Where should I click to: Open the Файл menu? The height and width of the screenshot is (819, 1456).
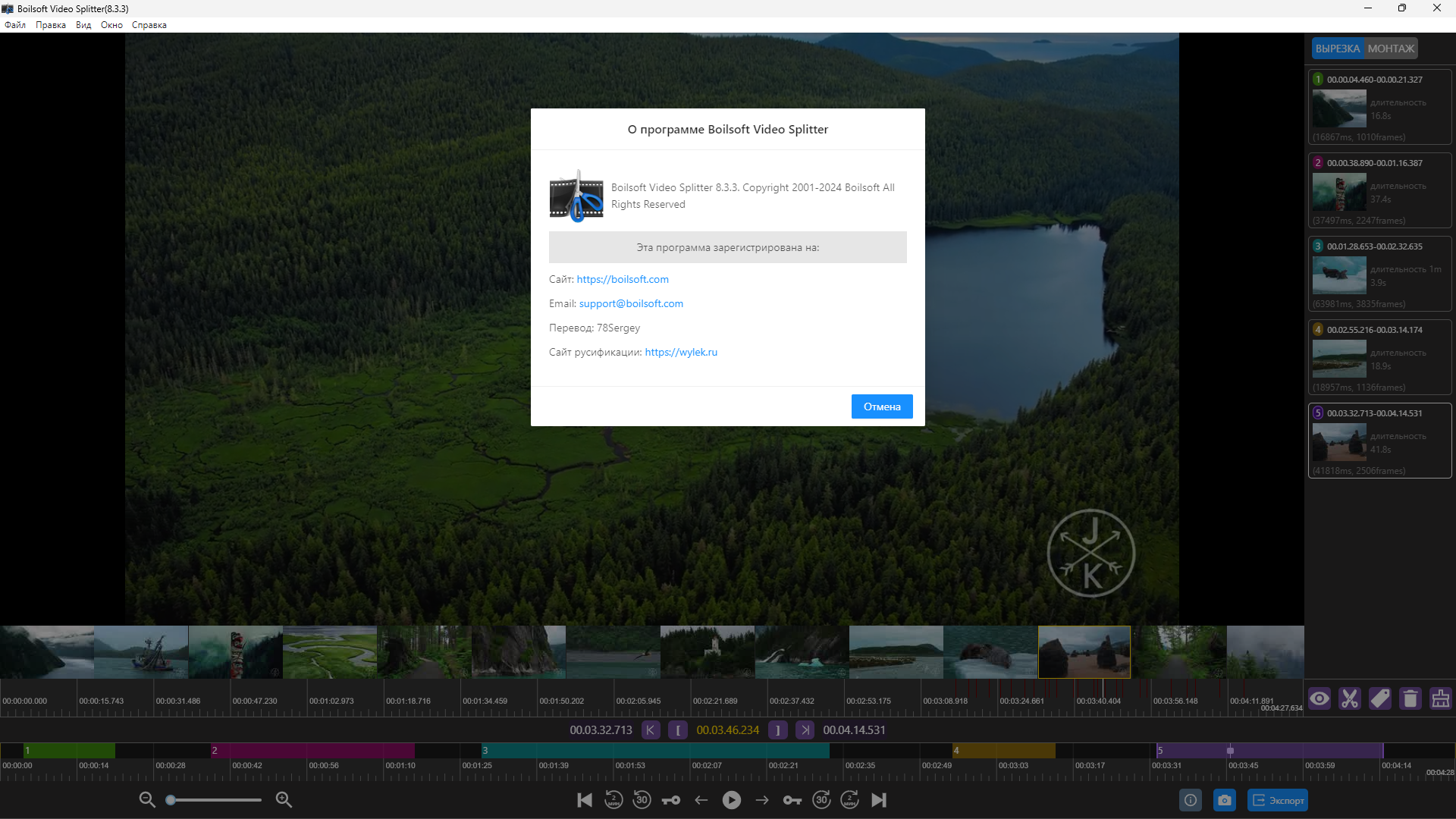coord(15,25)
